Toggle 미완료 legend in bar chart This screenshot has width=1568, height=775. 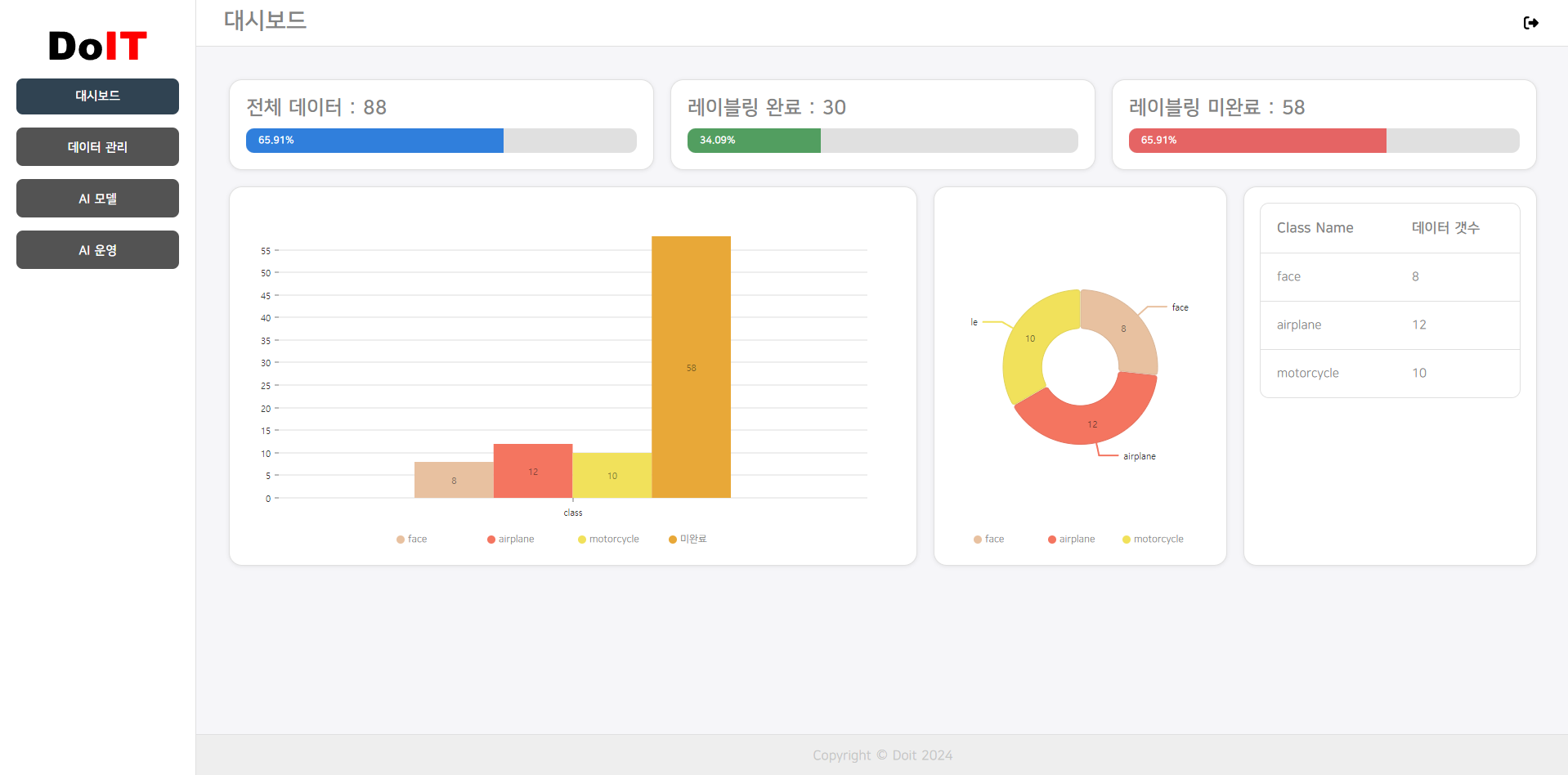point(688,539)
